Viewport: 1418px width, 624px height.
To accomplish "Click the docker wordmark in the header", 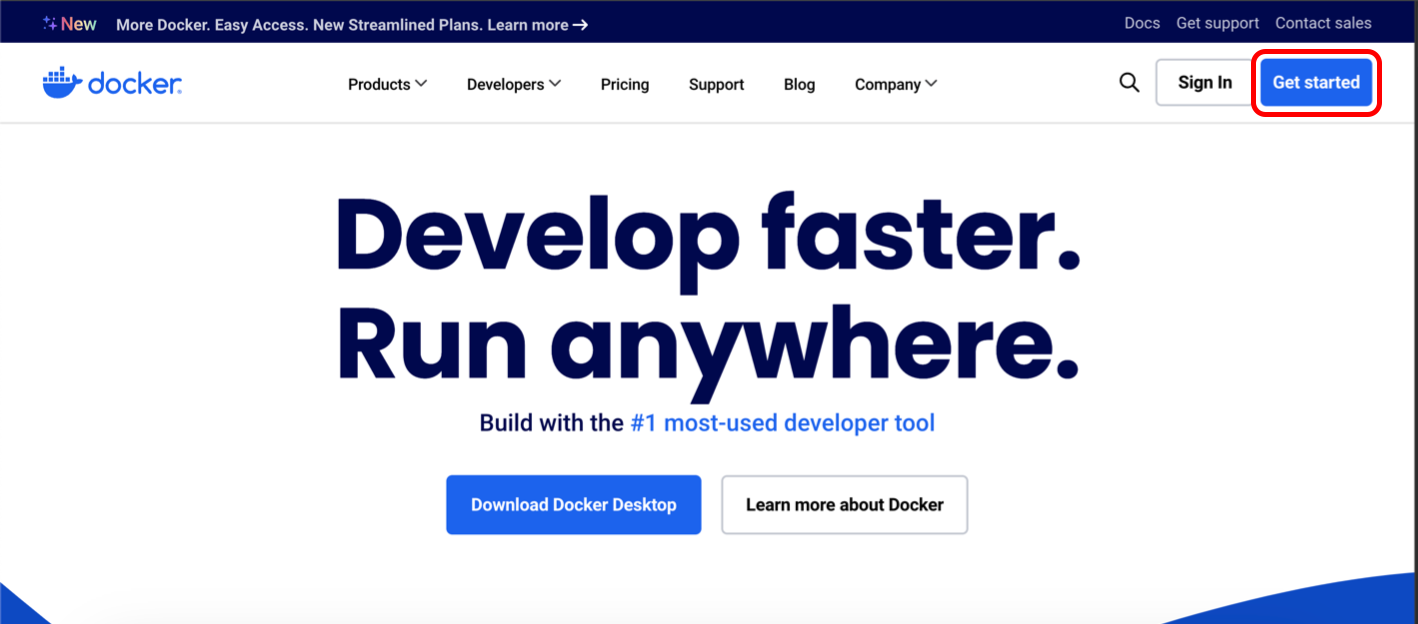I will coord(135,83).
